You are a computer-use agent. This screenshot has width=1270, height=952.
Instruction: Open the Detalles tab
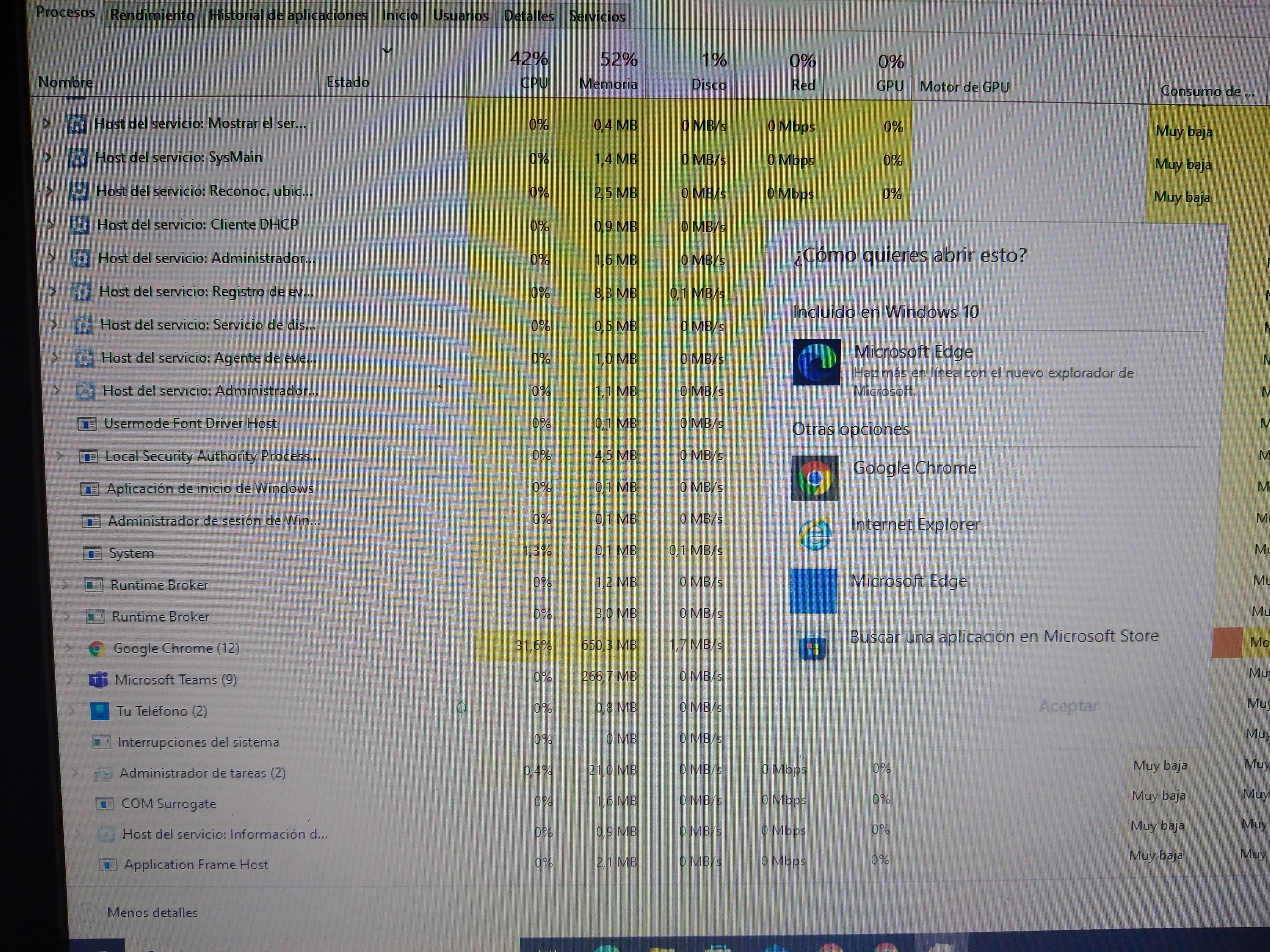528,16
